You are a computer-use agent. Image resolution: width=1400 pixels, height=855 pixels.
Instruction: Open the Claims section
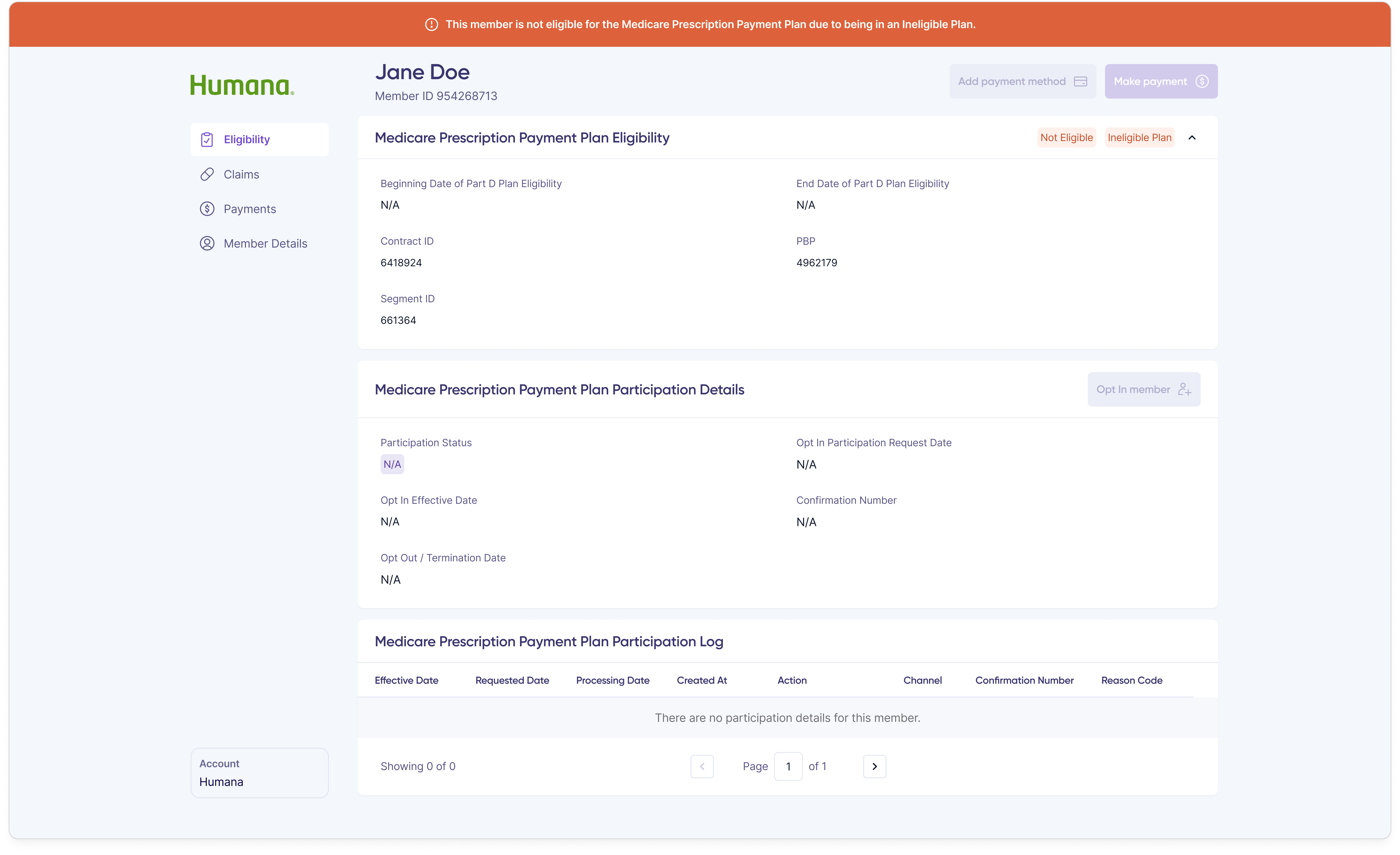coord(242,175)
